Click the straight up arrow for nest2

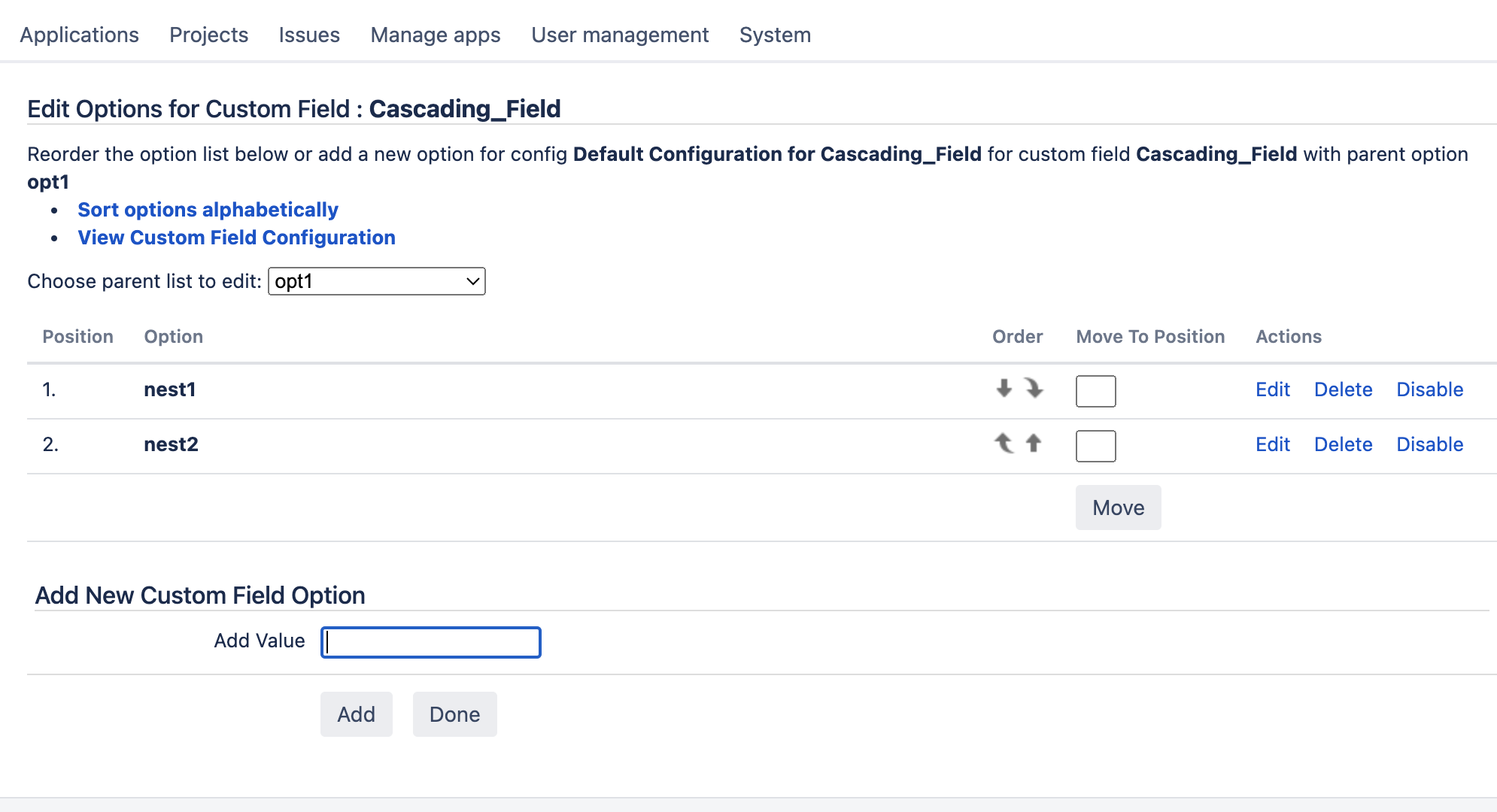coord(1034,444)
